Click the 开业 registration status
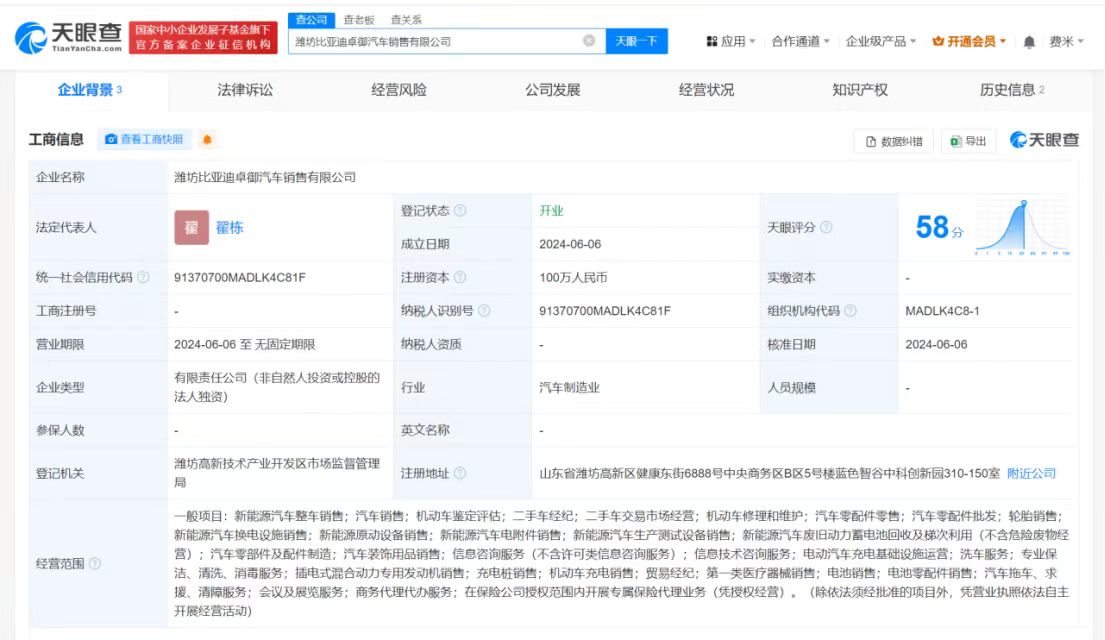Image resolution: width=1105 pixels, height=640 pixels. click(551, 211)
